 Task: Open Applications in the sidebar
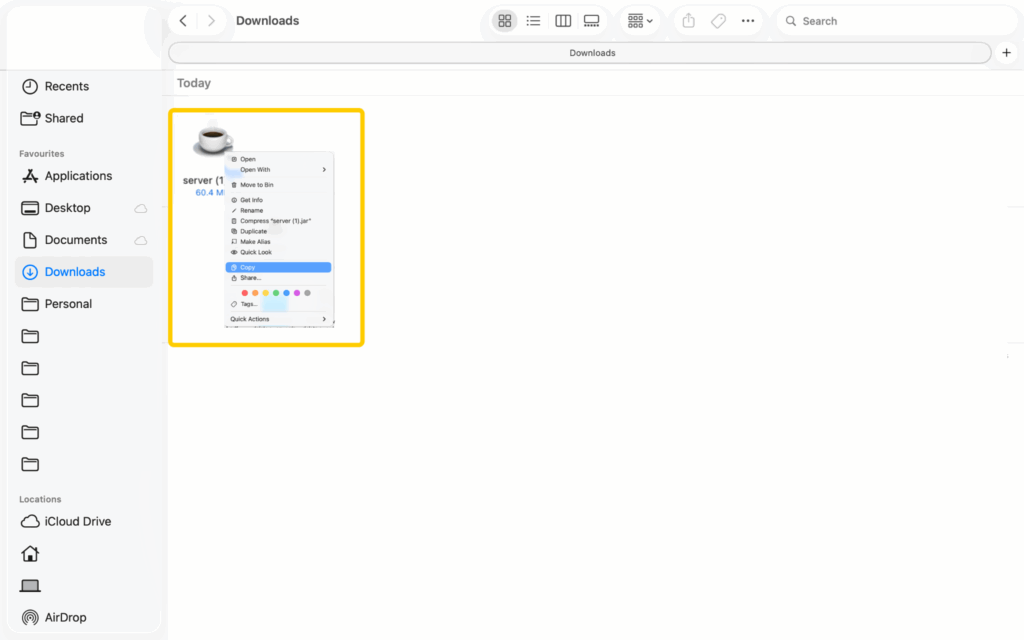click(84, 176)
